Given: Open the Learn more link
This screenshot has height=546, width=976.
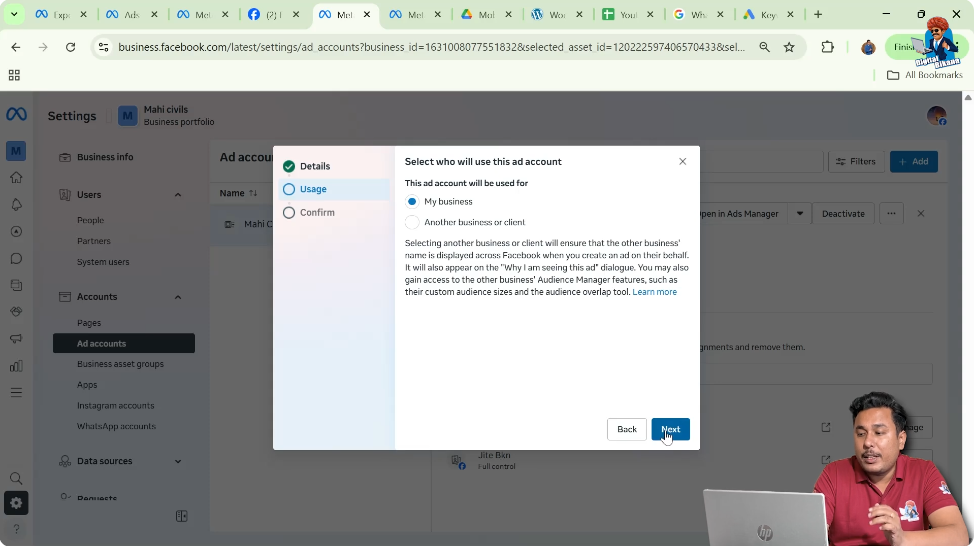Looking at the screenshot, I should (x=654, y=292).
